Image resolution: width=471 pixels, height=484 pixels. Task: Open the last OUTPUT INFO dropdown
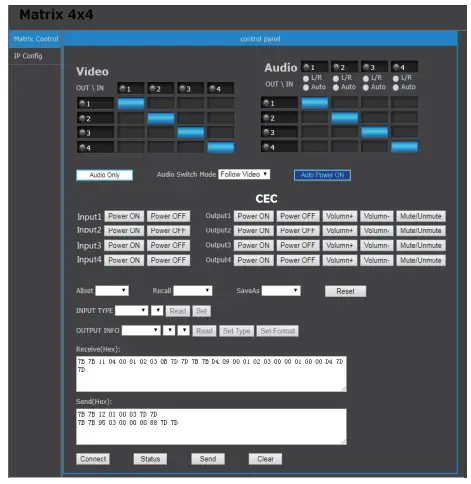(184, 330)
